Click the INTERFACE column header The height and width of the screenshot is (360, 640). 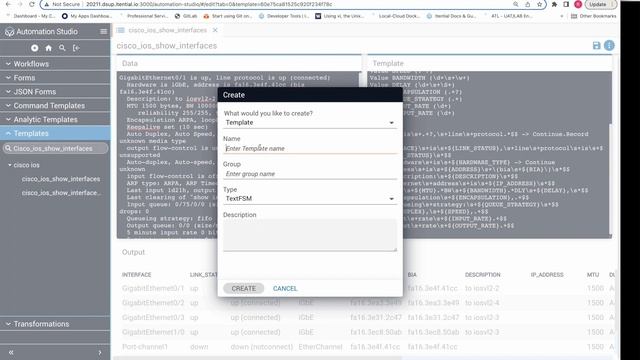pos(136,275)
